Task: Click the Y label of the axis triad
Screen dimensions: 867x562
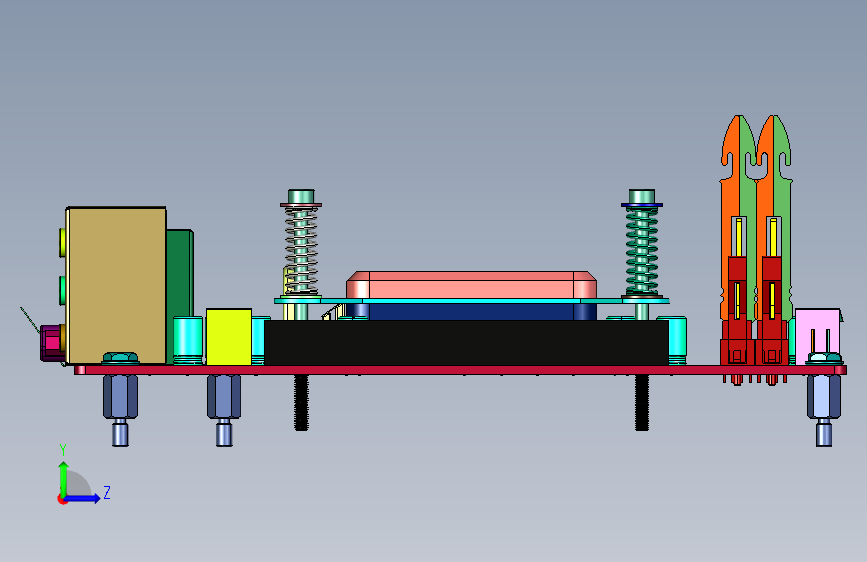Action: [x=63, y=450]
